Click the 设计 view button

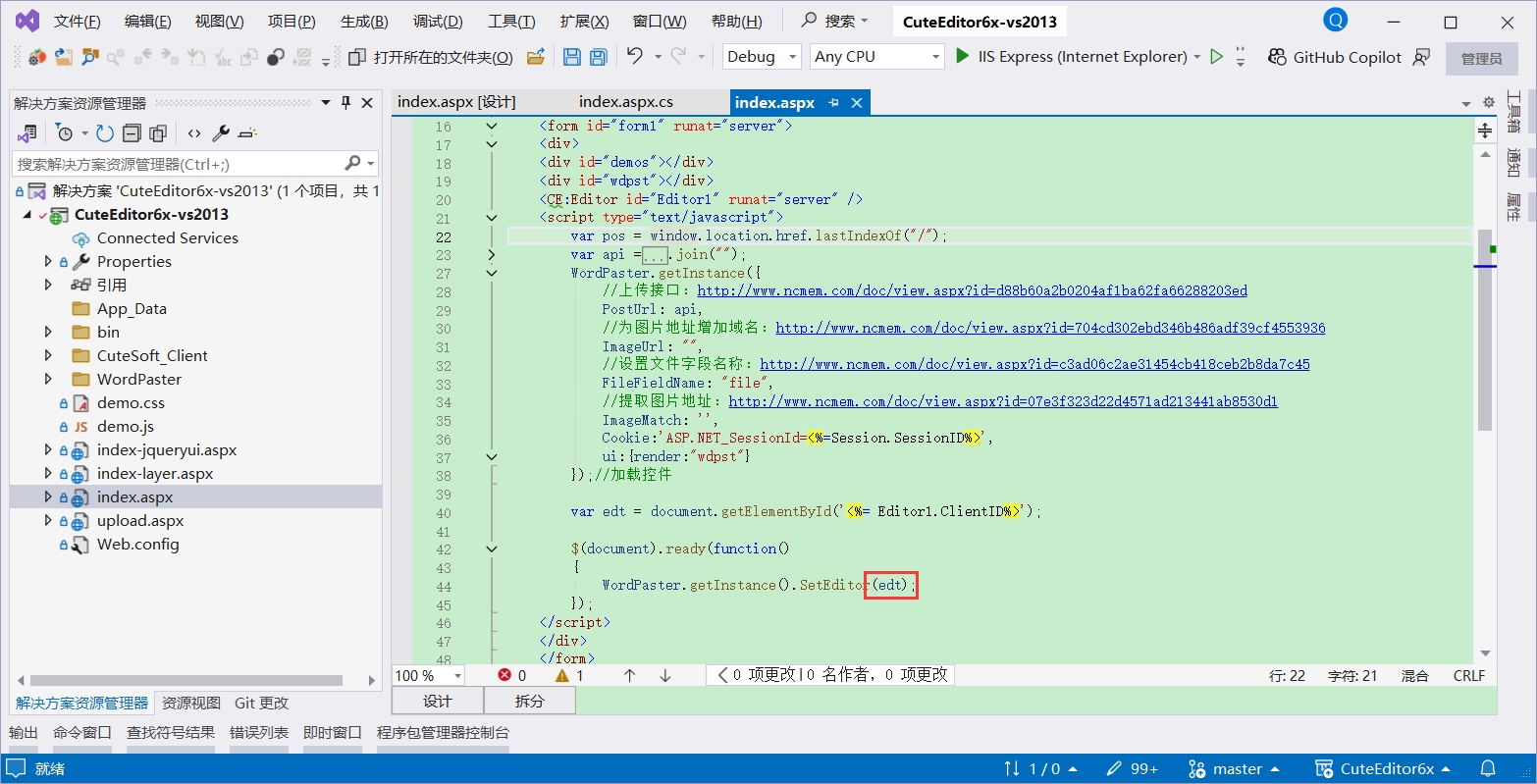click(x=438, y=701)
